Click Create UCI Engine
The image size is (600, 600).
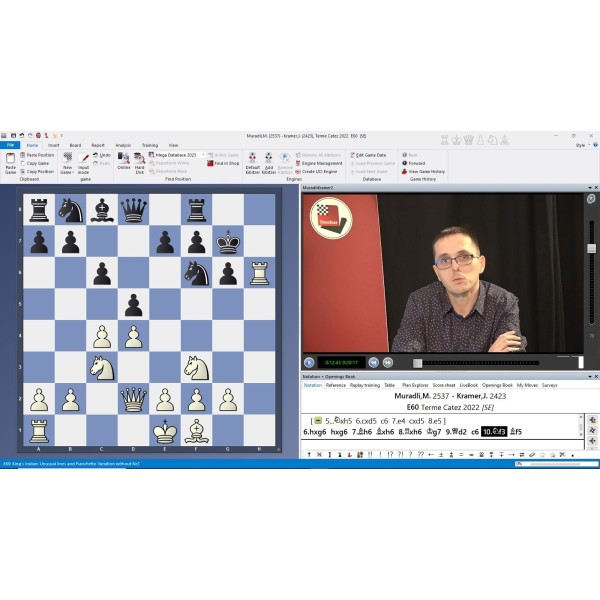coord(316,172)
